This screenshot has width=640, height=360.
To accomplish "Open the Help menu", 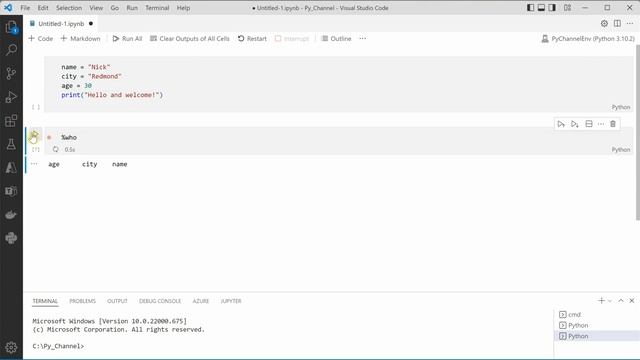I will tap(183, 8).
